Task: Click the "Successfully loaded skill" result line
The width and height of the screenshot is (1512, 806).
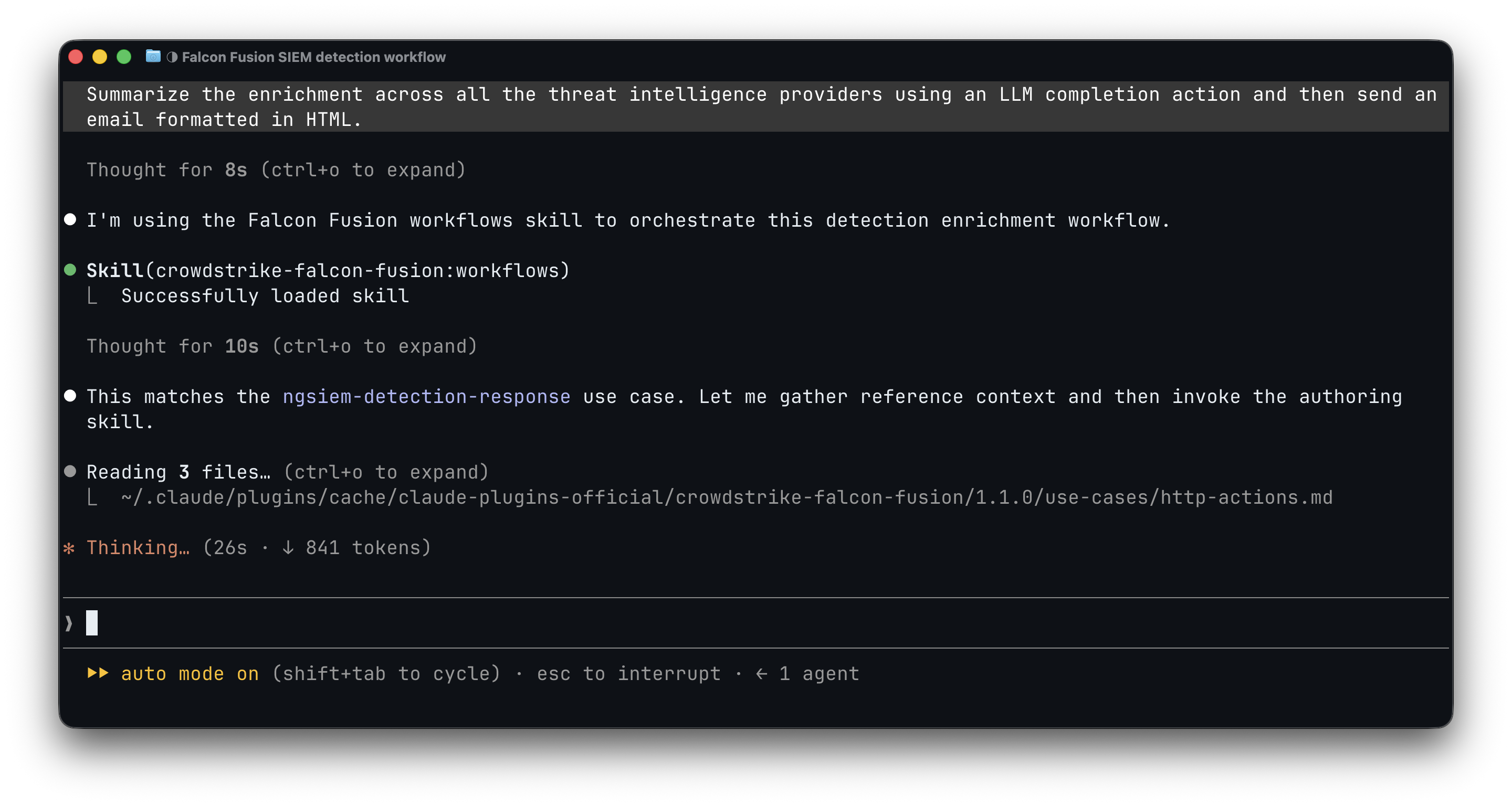Action: [x=265, y=295]
